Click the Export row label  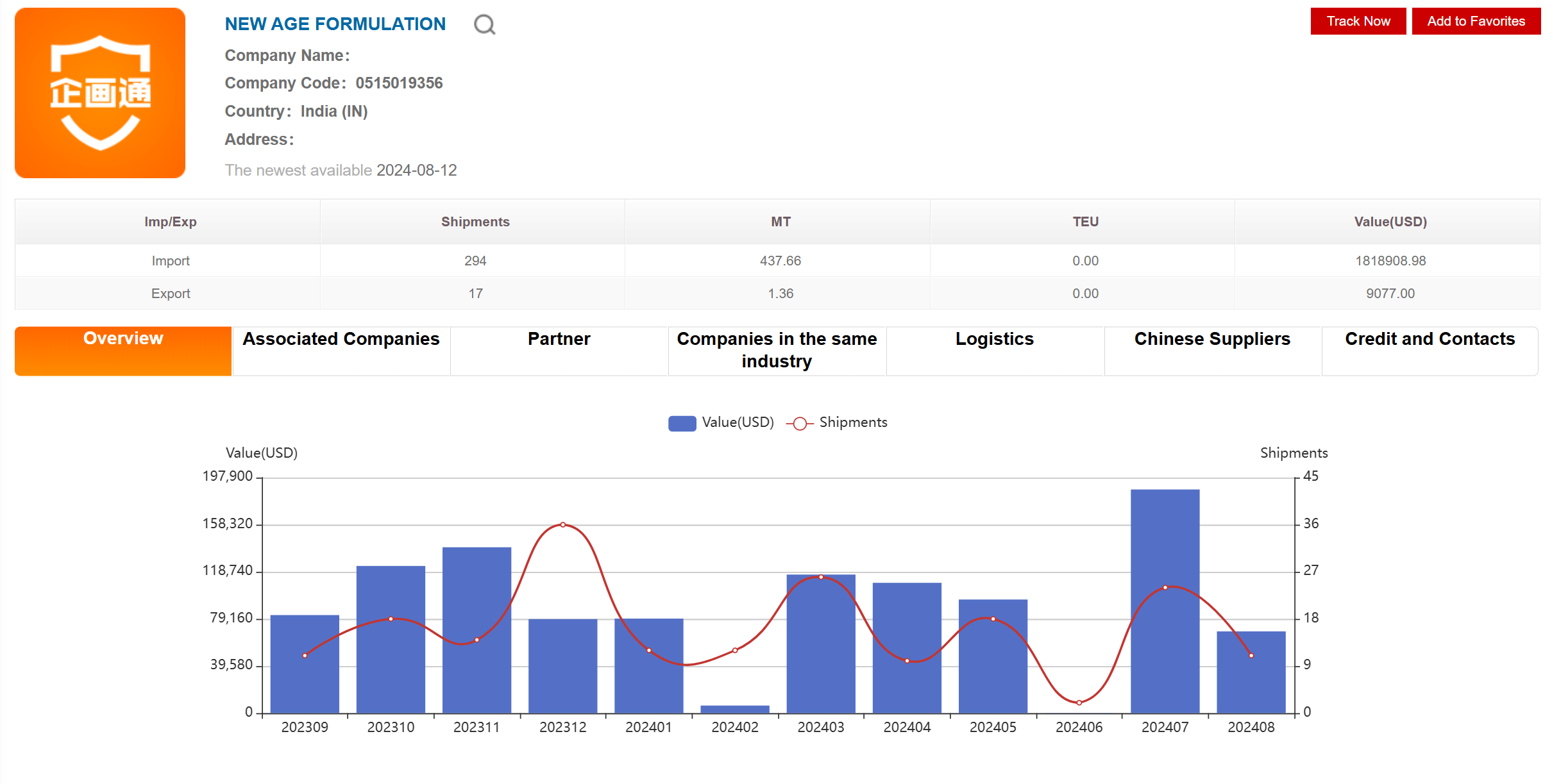[171, 294]
